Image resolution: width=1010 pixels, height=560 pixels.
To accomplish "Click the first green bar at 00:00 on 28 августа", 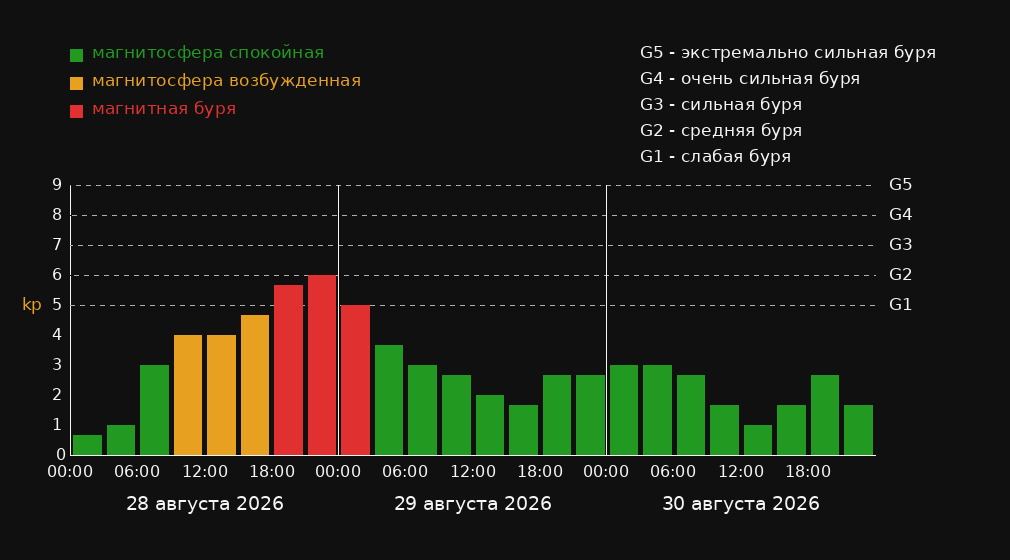I will point(88,445).
